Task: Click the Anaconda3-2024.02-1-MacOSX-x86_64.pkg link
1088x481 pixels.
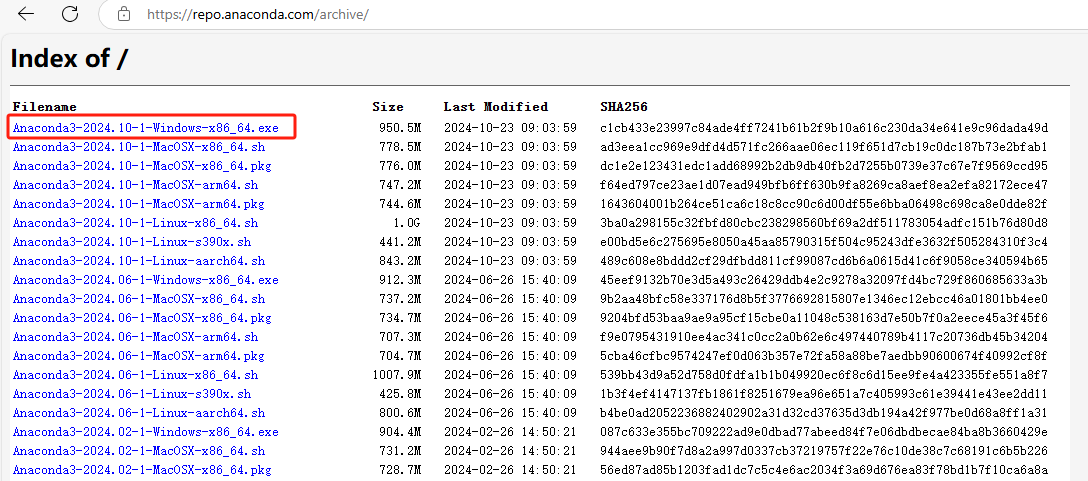Action: pos(142,470)
